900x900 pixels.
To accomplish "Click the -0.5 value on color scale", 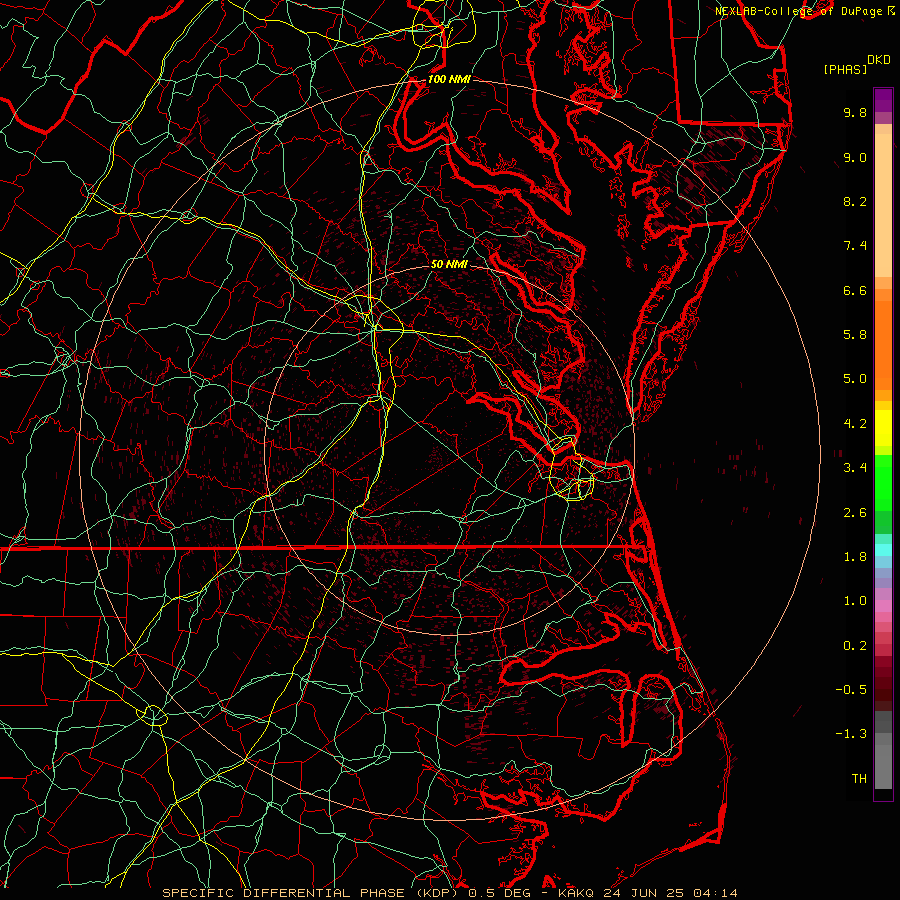I will coord(851,690).
